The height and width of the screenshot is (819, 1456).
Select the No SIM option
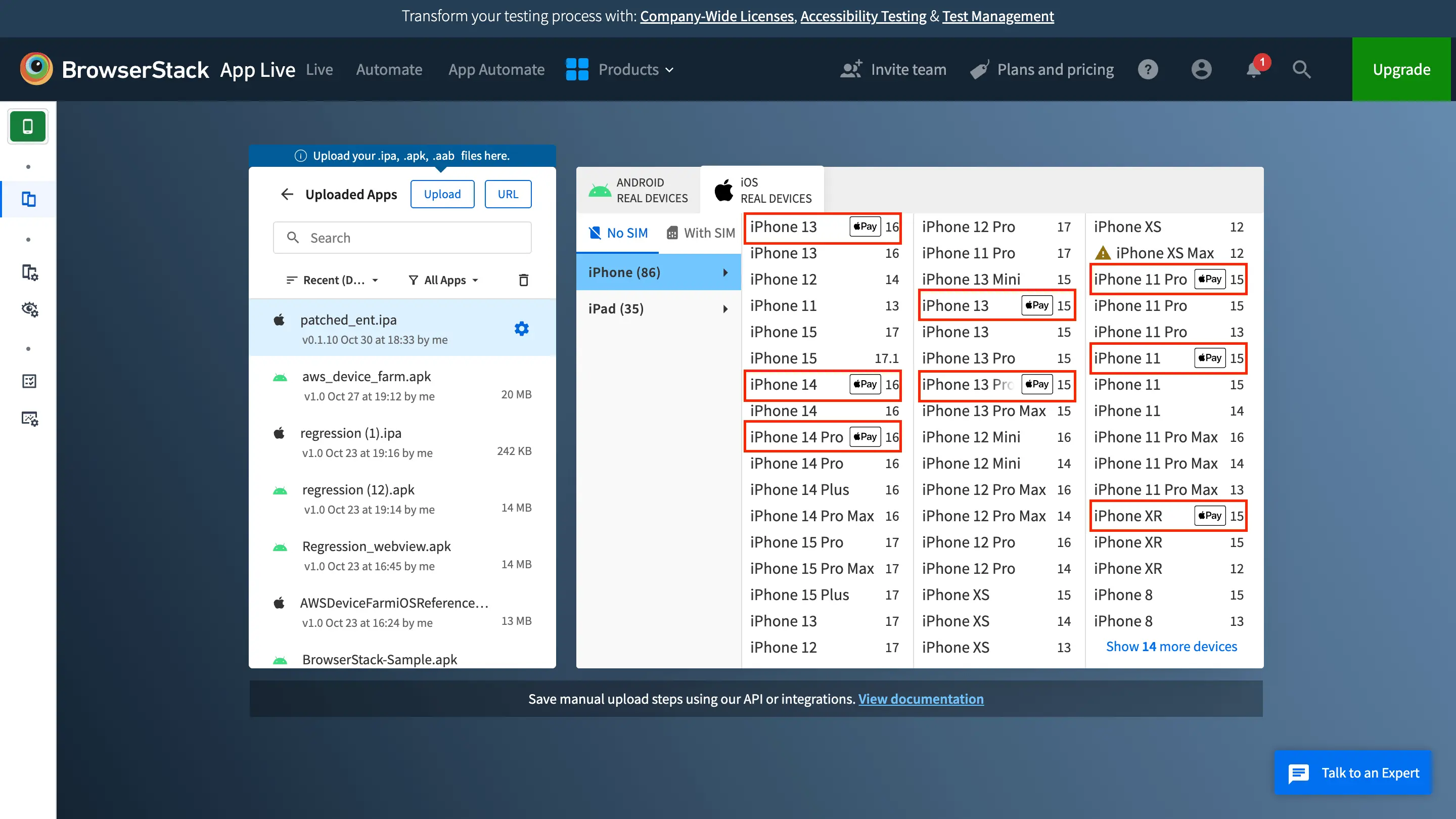click(x=618, y=233)
